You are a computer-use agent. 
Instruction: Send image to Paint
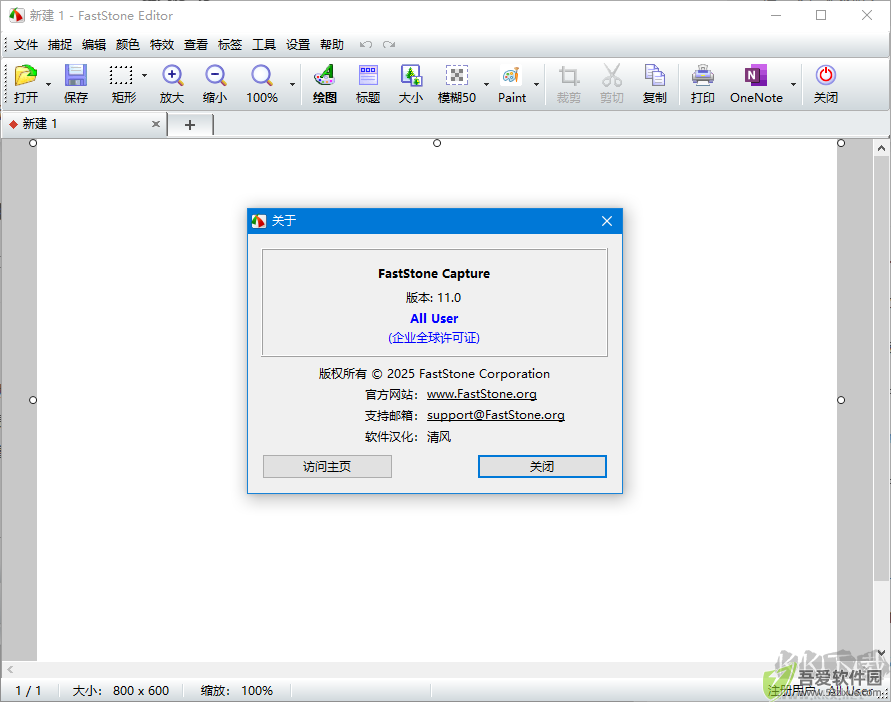pos(512,84)
